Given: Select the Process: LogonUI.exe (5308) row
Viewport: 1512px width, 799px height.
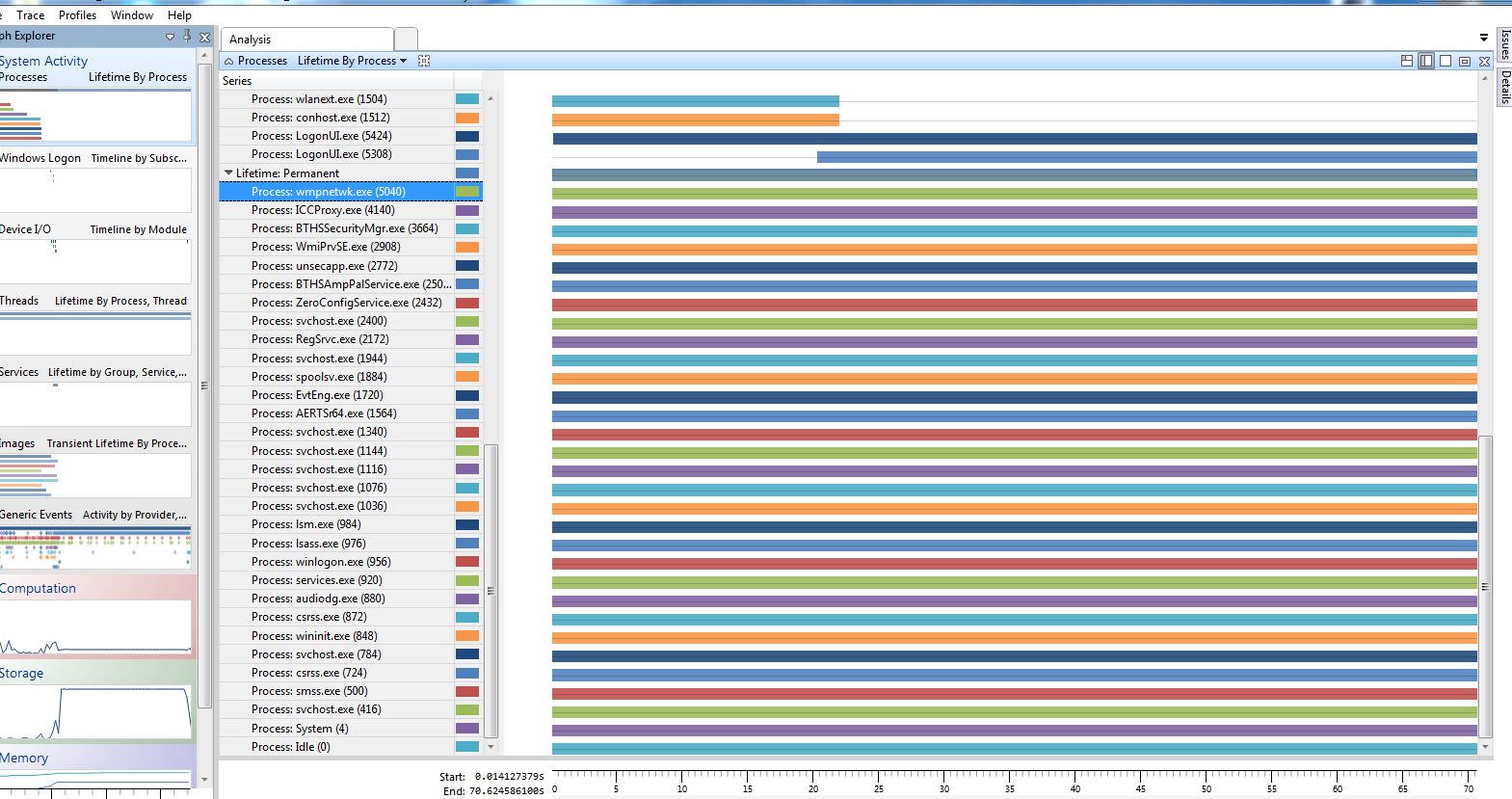Looking at the screenshot, I should [x=351, y=154].
